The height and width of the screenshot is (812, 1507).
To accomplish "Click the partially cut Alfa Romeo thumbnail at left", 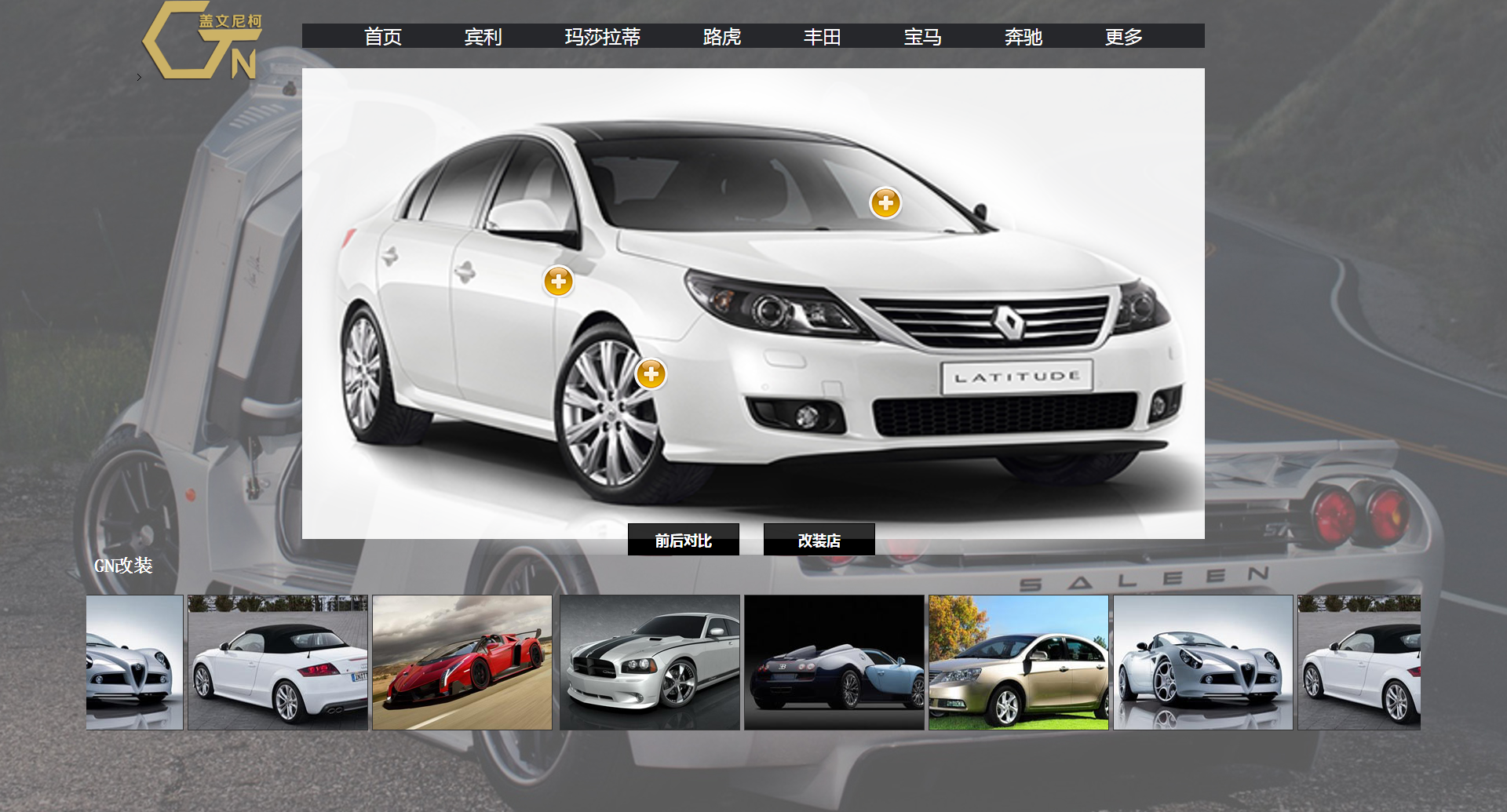I will pos(135,662).
